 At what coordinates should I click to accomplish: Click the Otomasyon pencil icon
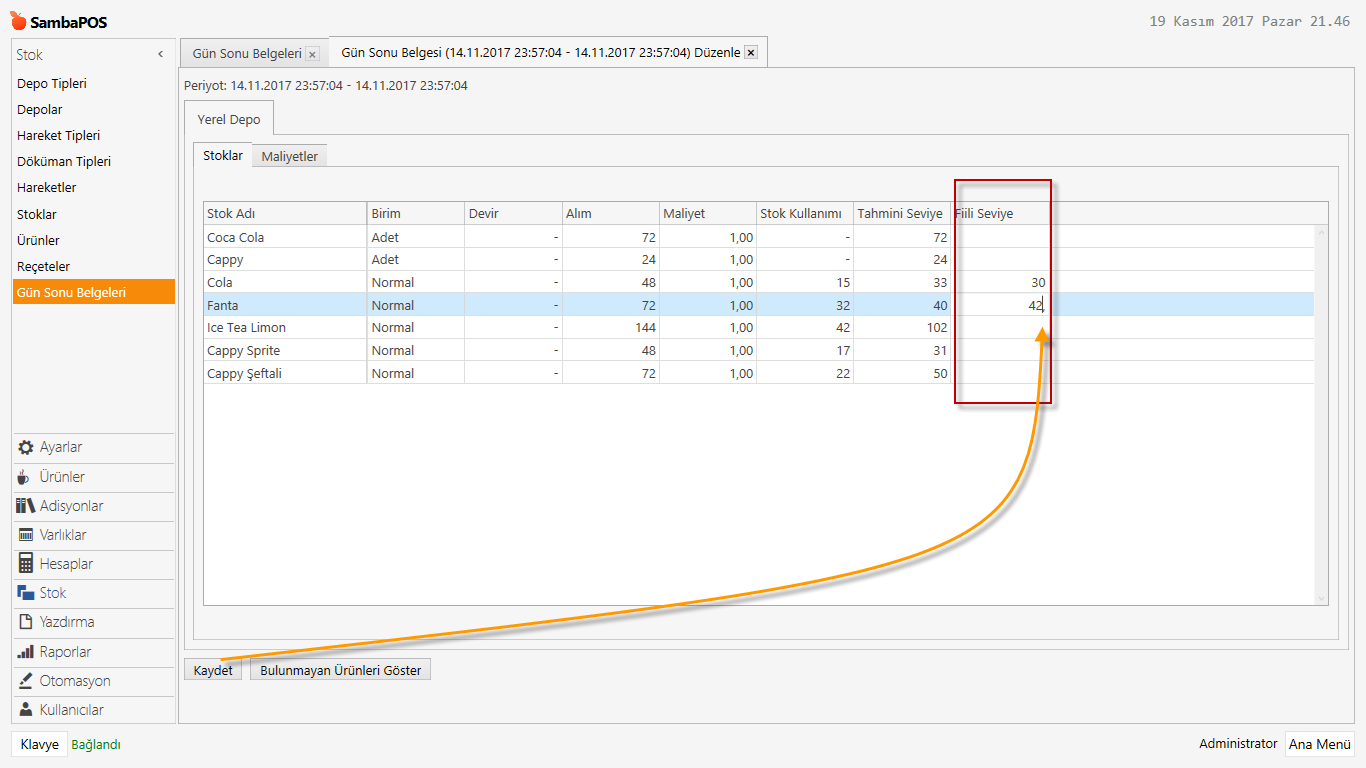point(26,681)
